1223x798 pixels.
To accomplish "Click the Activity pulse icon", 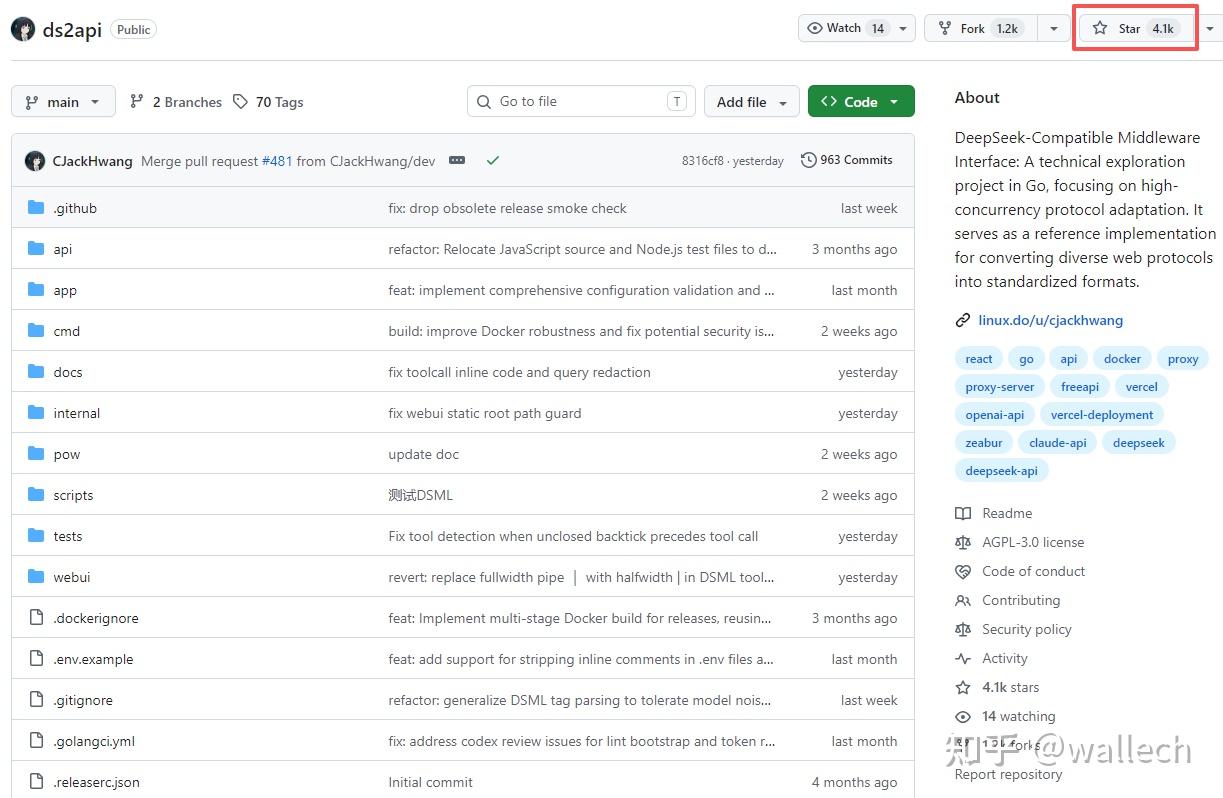I will [963, 658].
